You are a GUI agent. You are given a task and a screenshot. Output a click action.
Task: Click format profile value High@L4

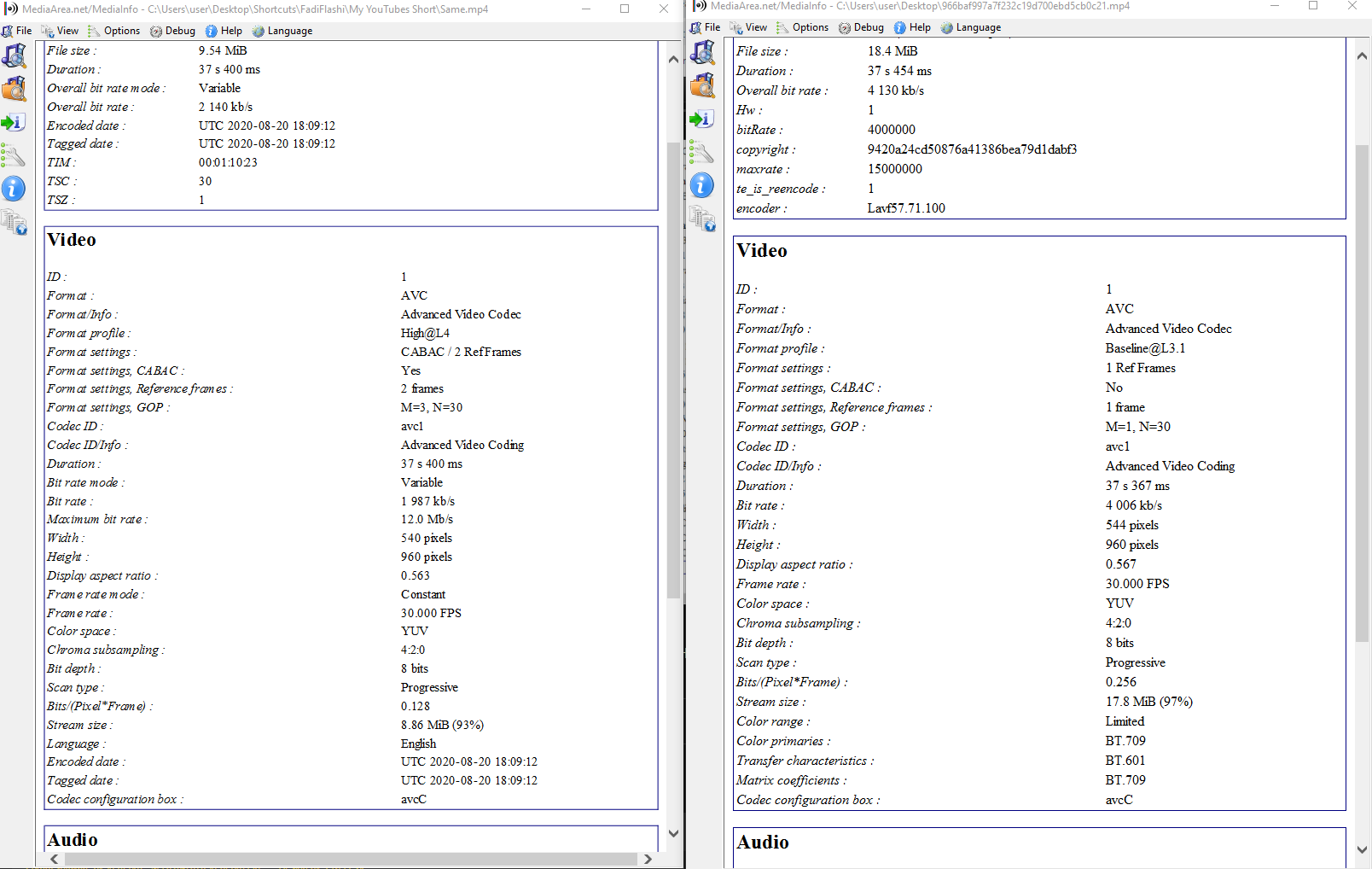[425, 333]
